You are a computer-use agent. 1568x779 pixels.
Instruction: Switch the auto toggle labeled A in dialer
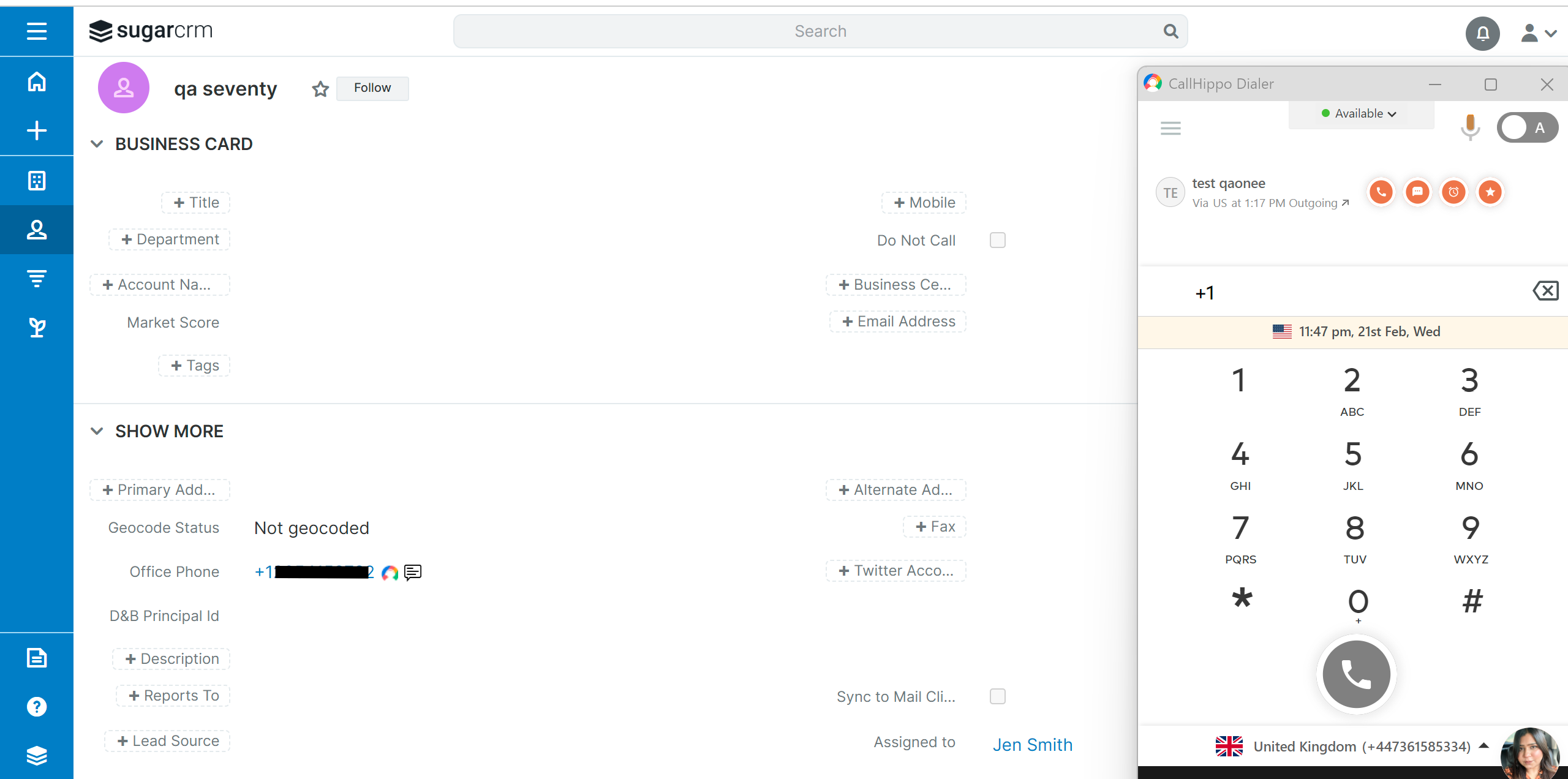[1528, 127]
